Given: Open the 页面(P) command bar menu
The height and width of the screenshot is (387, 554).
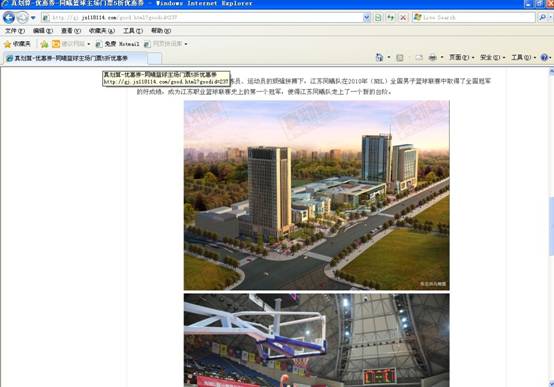Looking at the screenshot, I should pyautogui.click(x=461, y=57).
